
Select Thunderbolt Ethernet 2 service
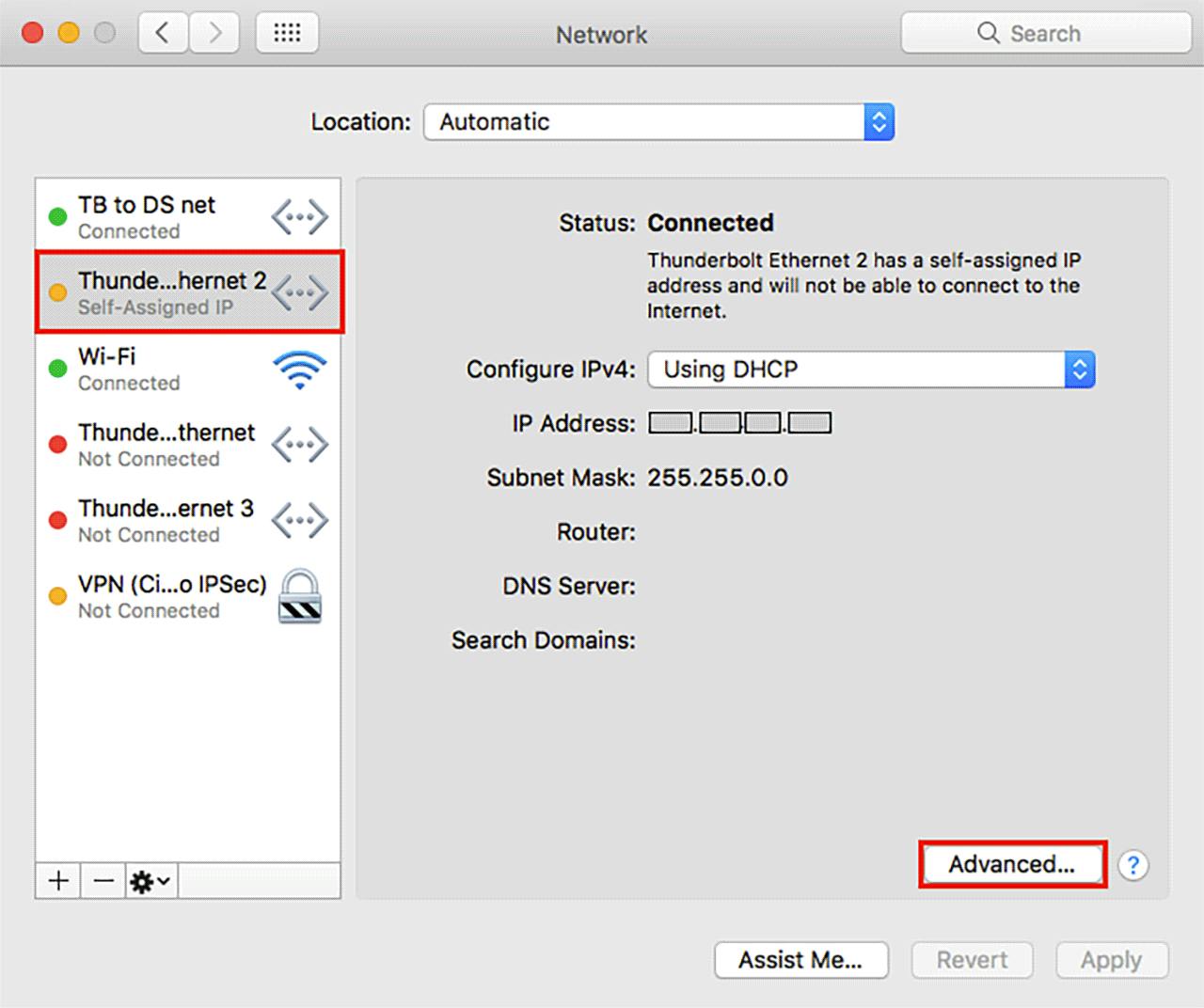coord(188,292)
